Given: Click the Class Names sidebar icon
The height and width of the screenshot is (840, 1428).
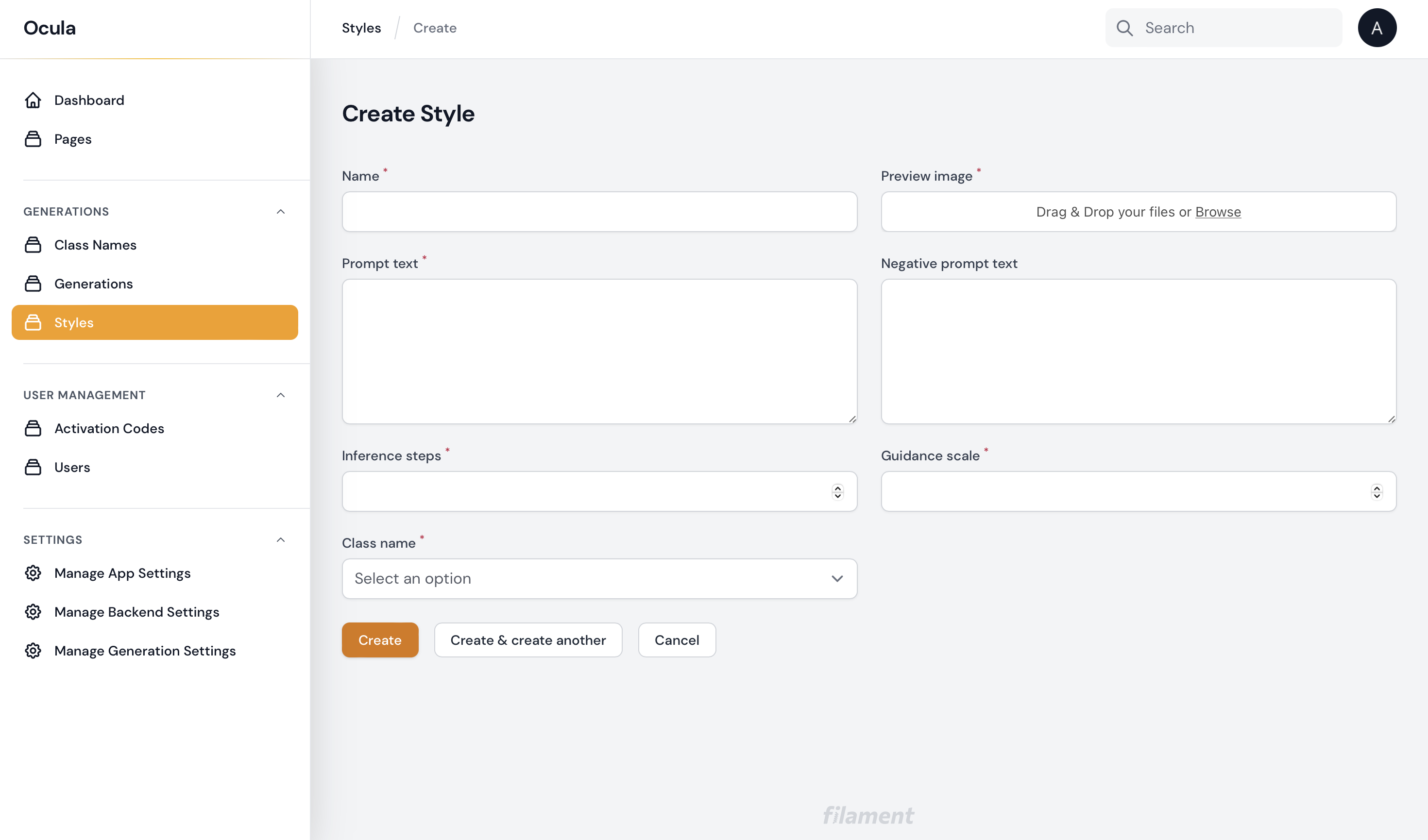Looking at the screenshot, I should (x=33, y=245).
